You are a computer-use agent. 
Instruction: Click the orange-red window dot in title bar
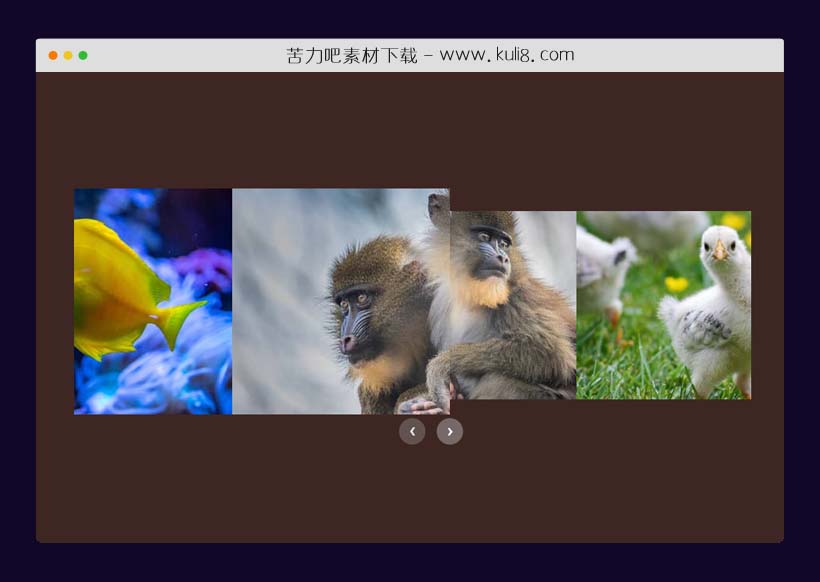point(53,55)
